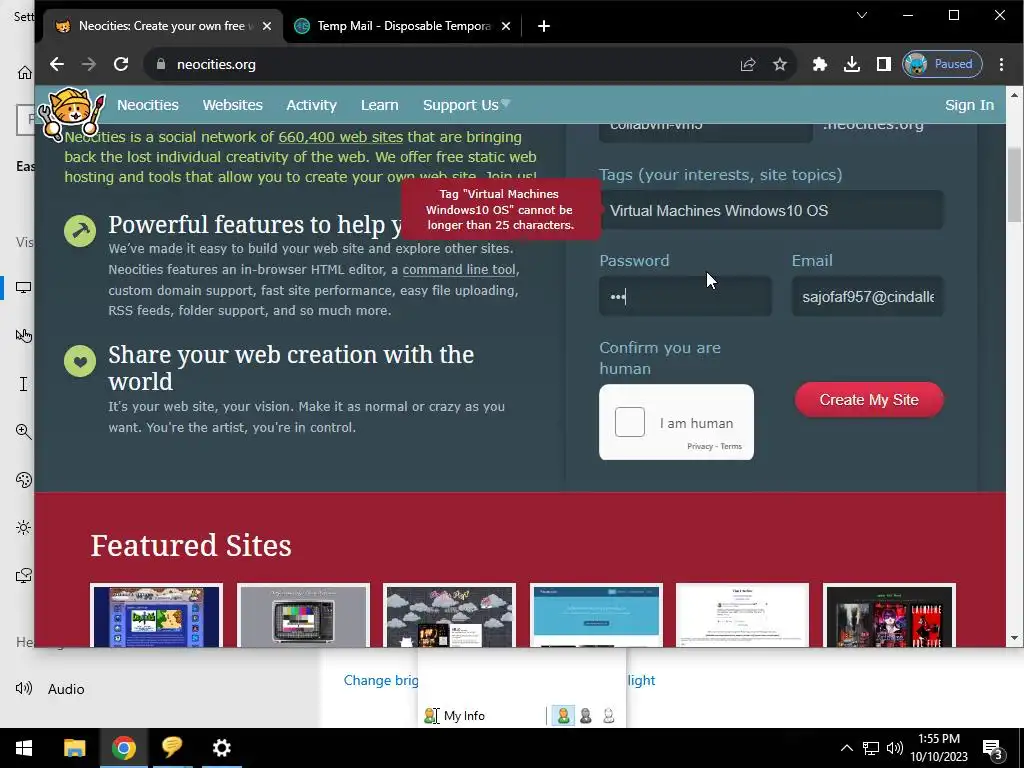Click the scrollbar down arrow

[1014, 637]
